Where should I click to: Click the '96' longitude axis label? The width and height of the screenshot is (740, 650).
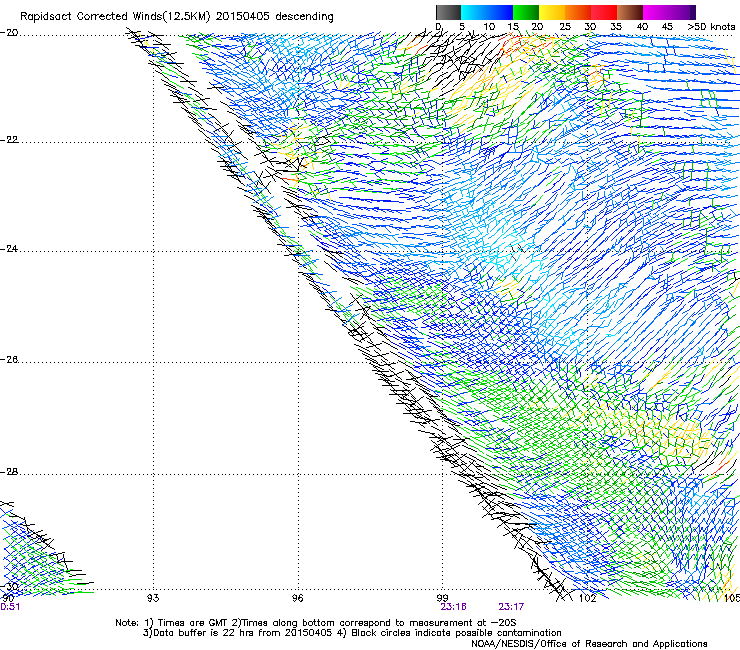(297, 598)
